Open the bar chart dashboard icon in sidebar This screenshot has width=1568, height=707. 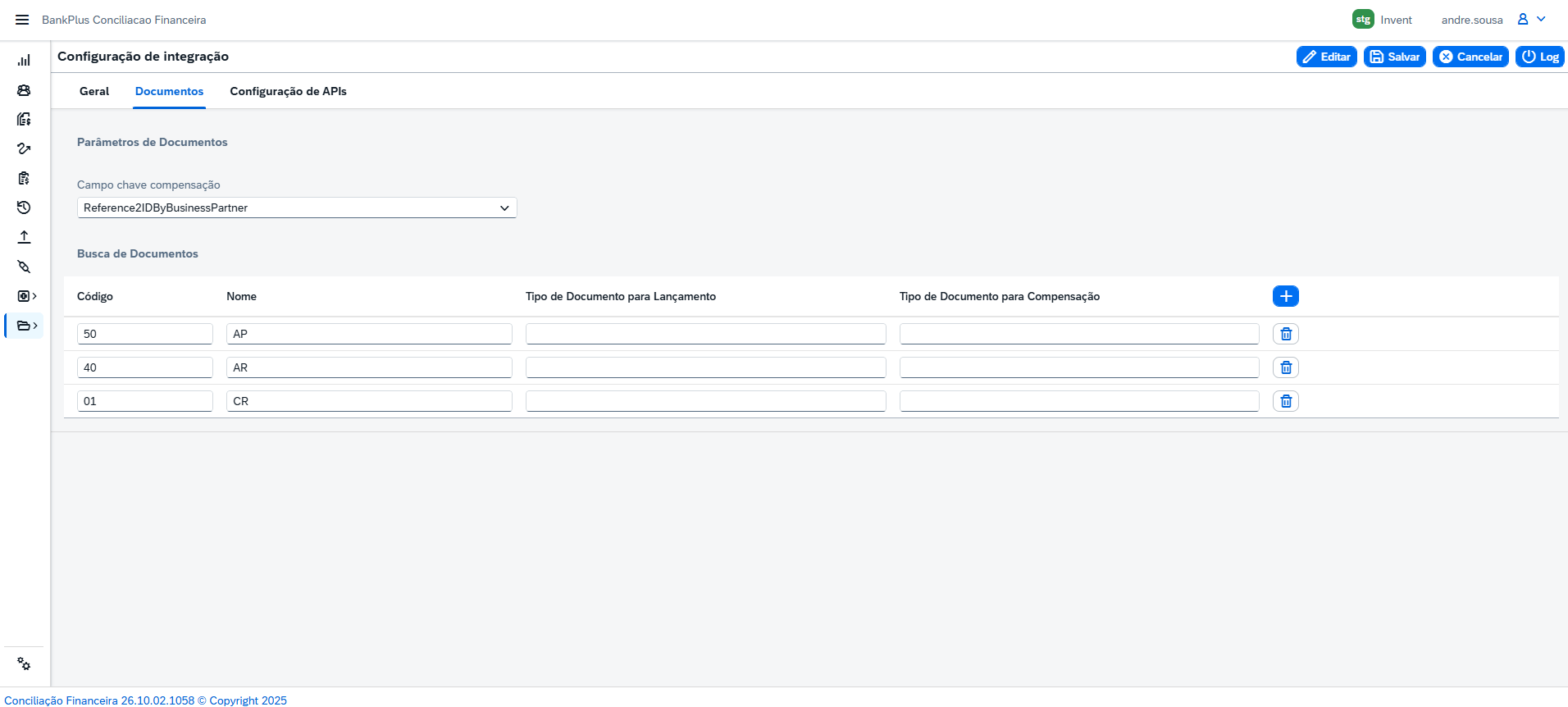[24, 60]
